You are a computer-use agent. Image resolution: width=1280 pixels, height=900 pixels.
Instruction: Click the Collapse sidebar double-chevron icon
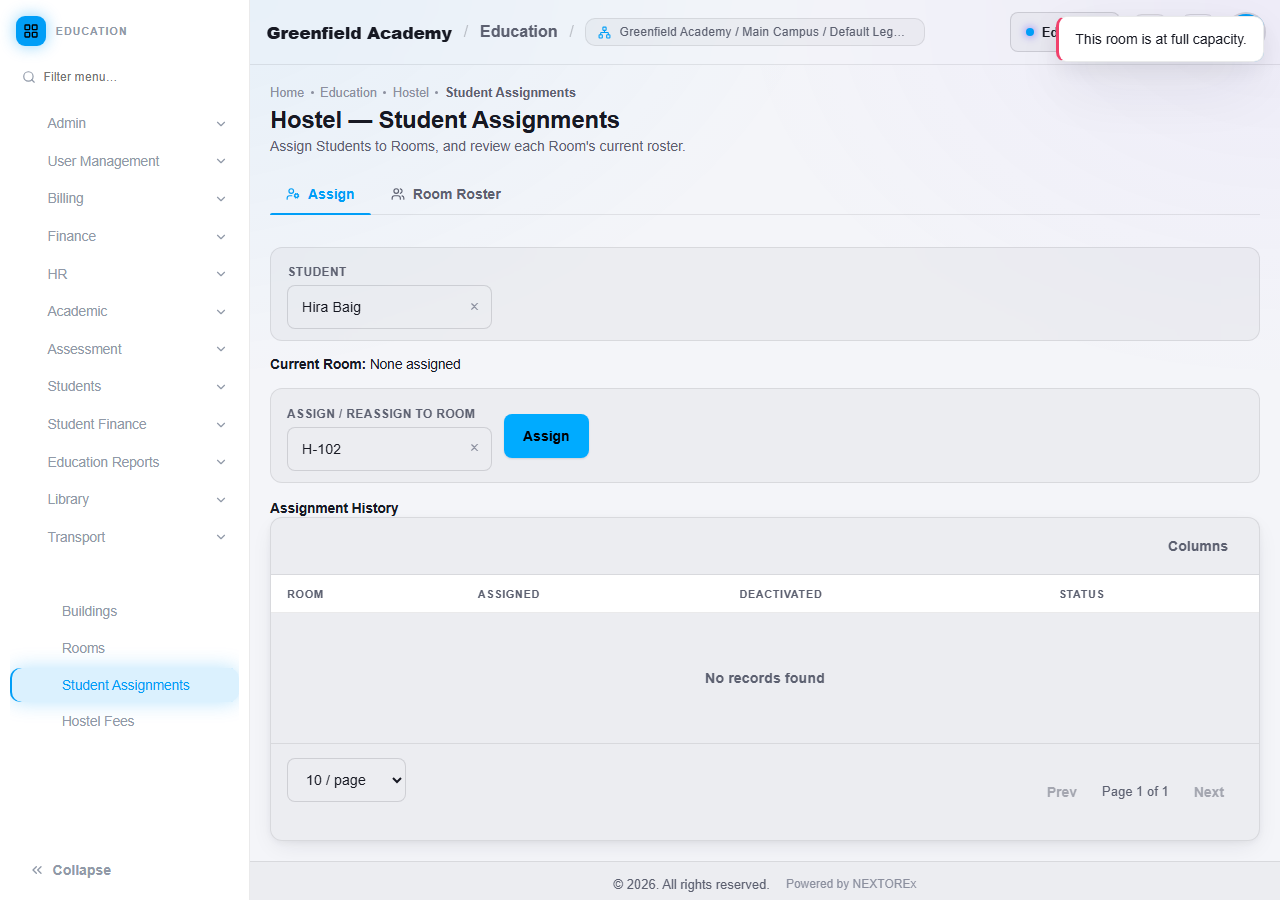click(37, 870)
